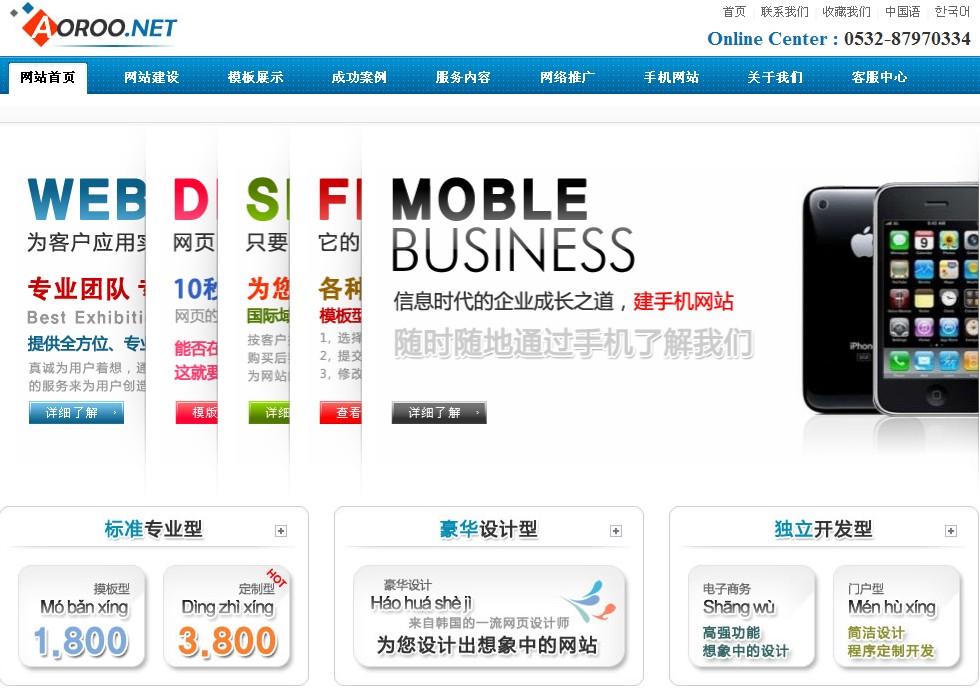Open the 豪华设计 designer banner card
This screenshot has height=694, width=980.
[489, 617]
